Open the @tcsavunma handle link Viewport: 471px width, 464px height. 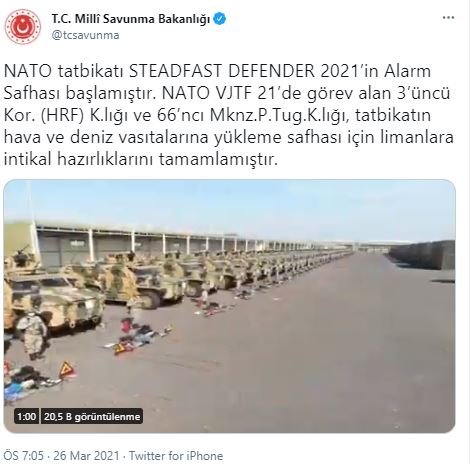tap(85, 35)
